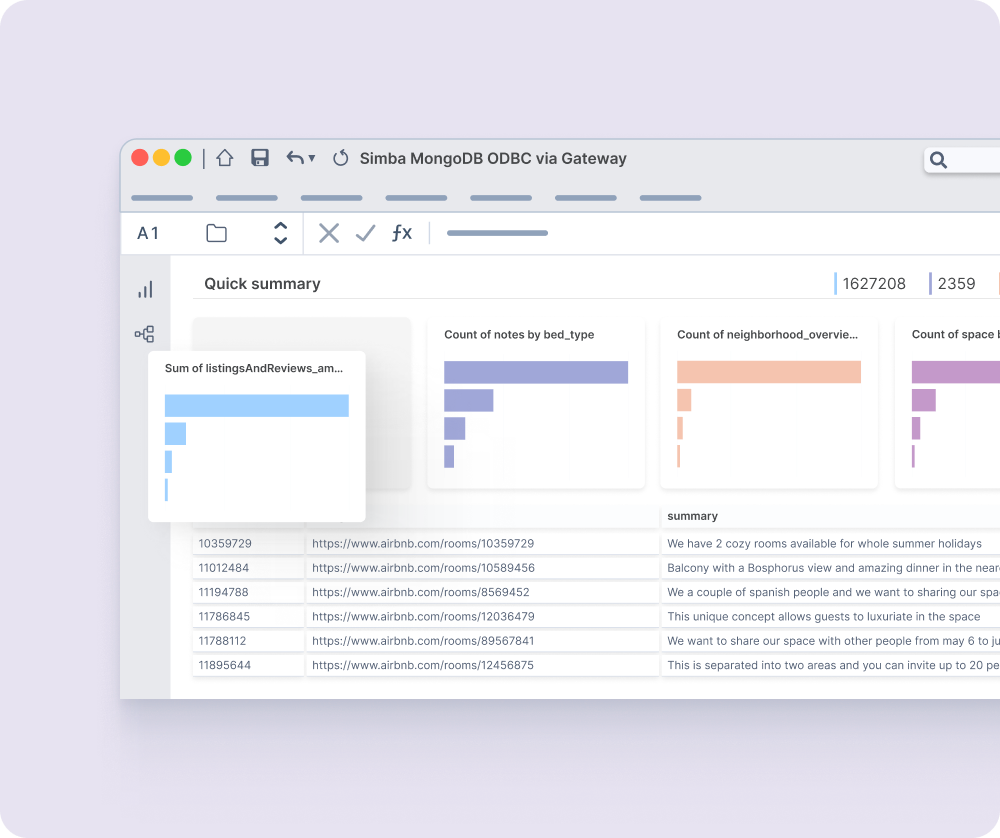
Task: Open the folder icon in formula bar
Action: click(216, 233)
